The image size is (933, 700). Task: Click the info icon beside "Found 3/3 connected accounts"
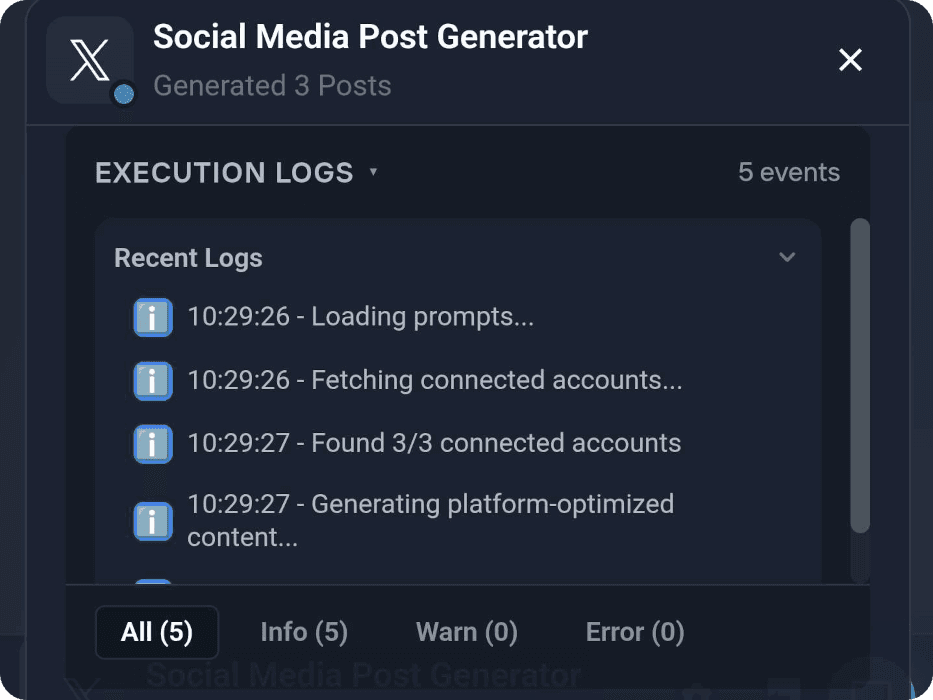[152, 443]
